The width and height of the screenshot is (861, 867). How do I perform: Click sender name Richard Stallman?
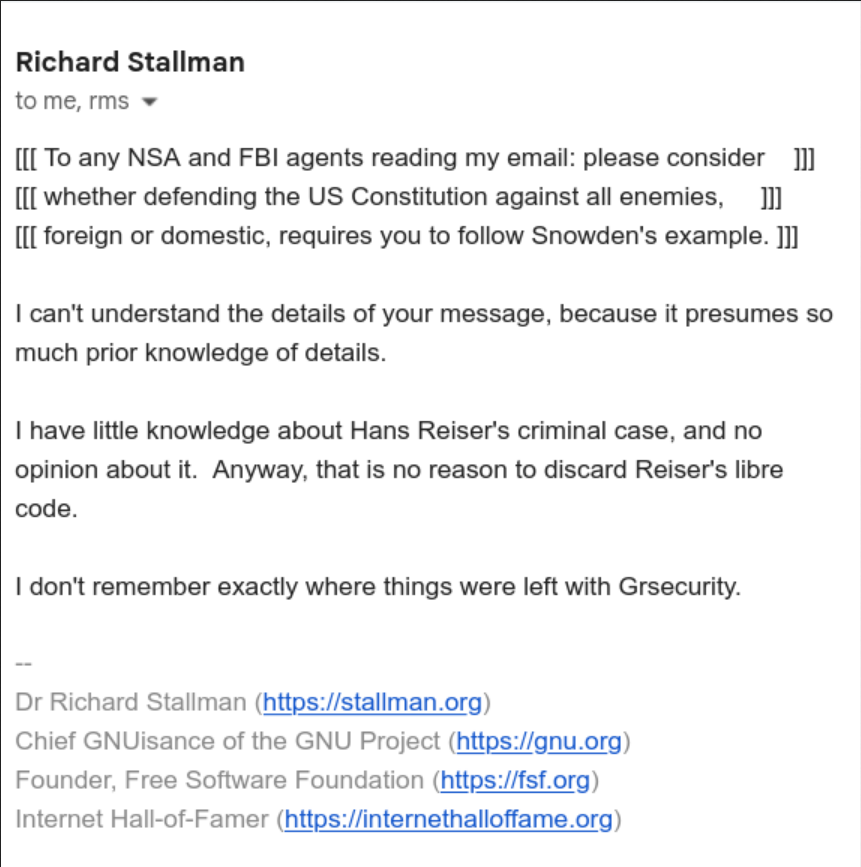point(130,62)
